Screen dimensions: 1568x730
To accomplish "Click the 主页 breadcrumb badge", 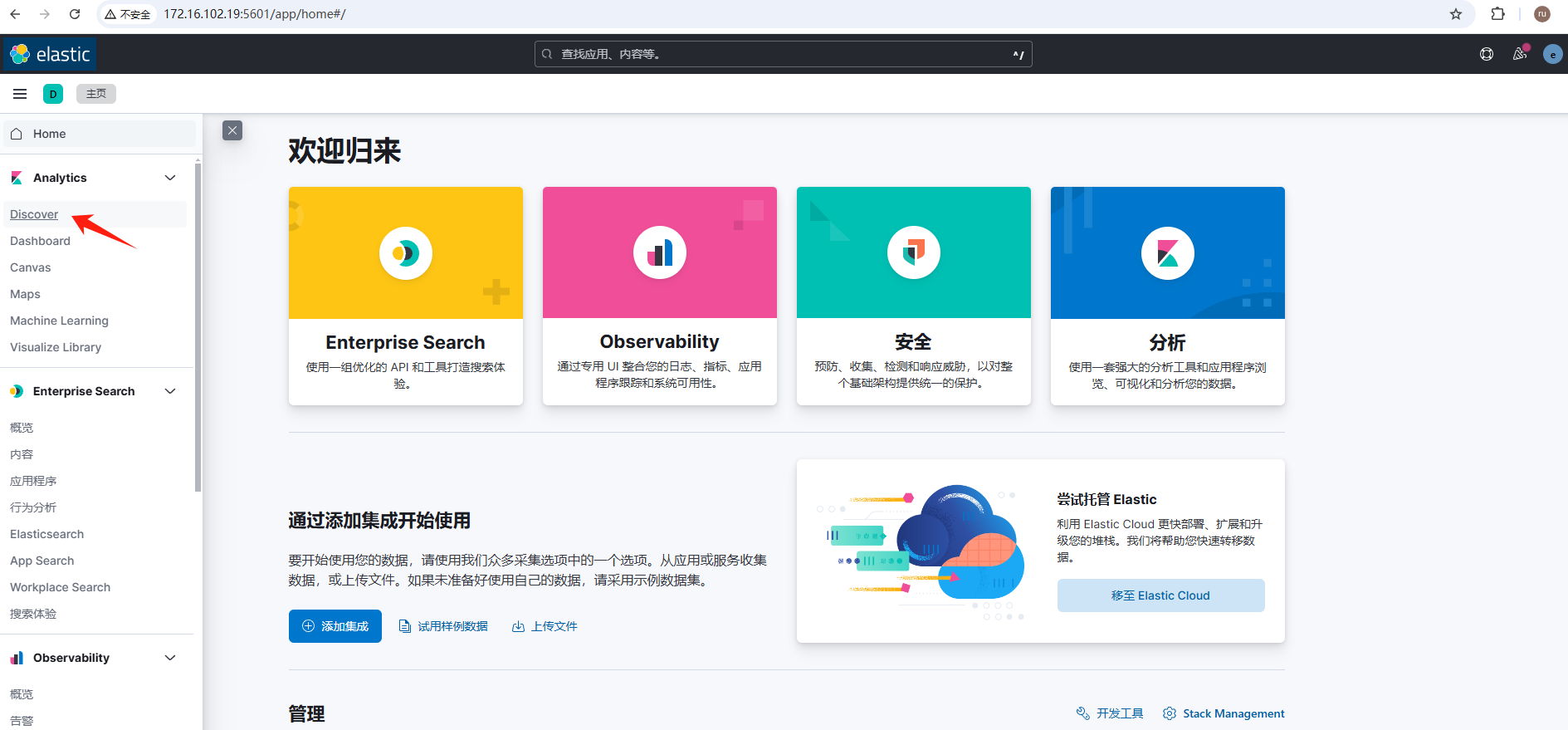I will [x=96, y=94].
